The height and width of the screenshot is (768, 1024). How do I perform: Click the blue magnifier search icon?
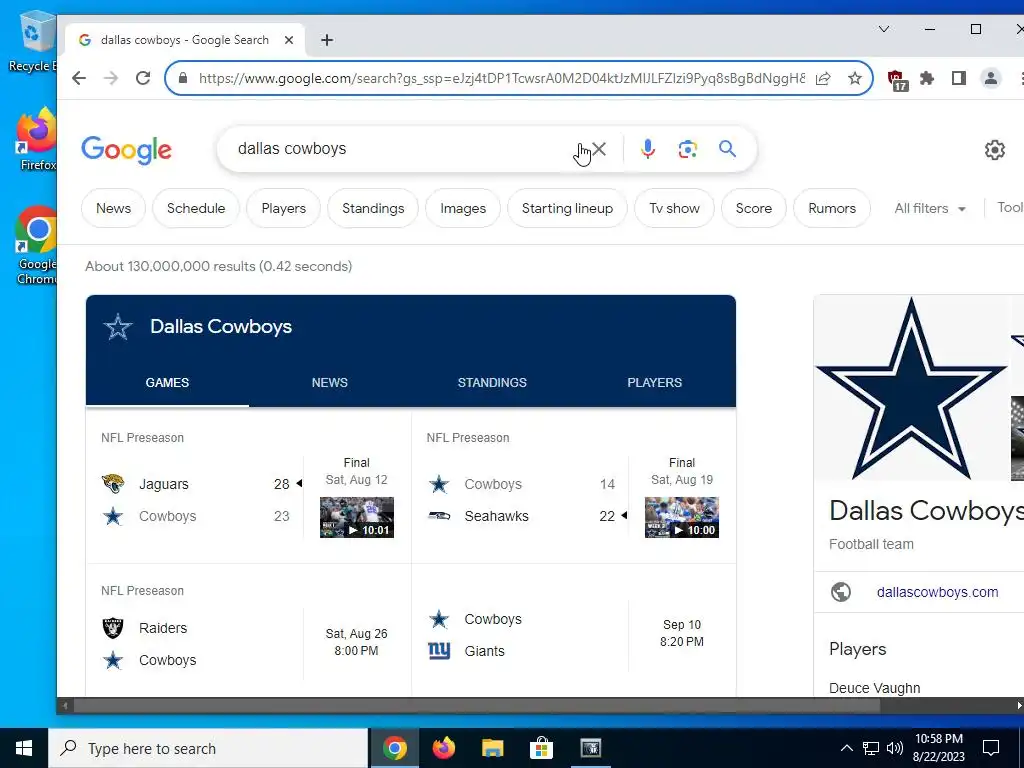click(x=728, y=149)
